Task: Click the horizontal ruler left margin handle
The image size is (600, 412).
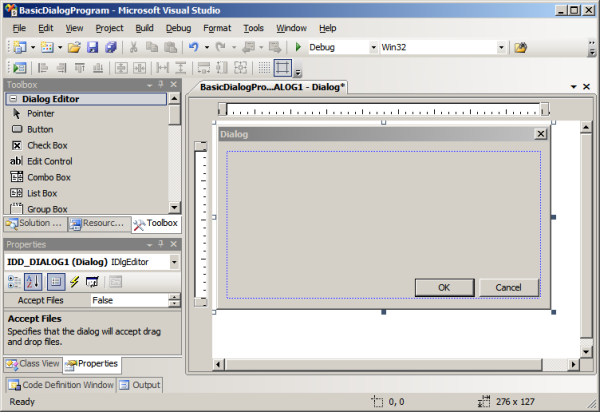Action: (x=222, y=109)
